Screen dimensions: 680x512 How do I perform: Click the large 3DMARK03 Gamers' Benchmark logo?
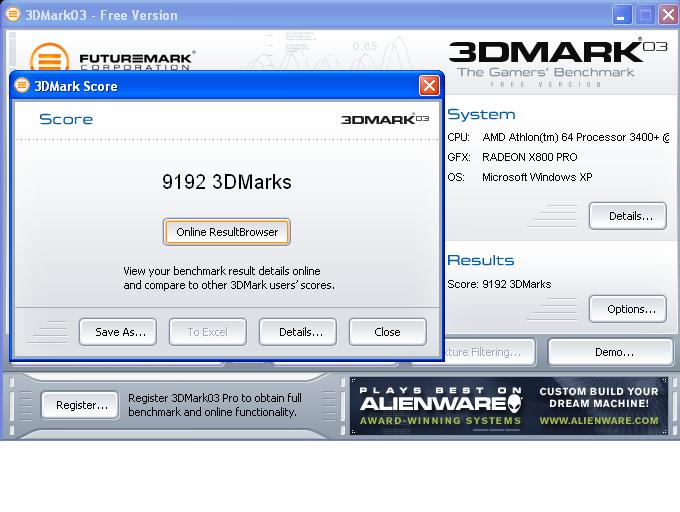tap(558, 63)
